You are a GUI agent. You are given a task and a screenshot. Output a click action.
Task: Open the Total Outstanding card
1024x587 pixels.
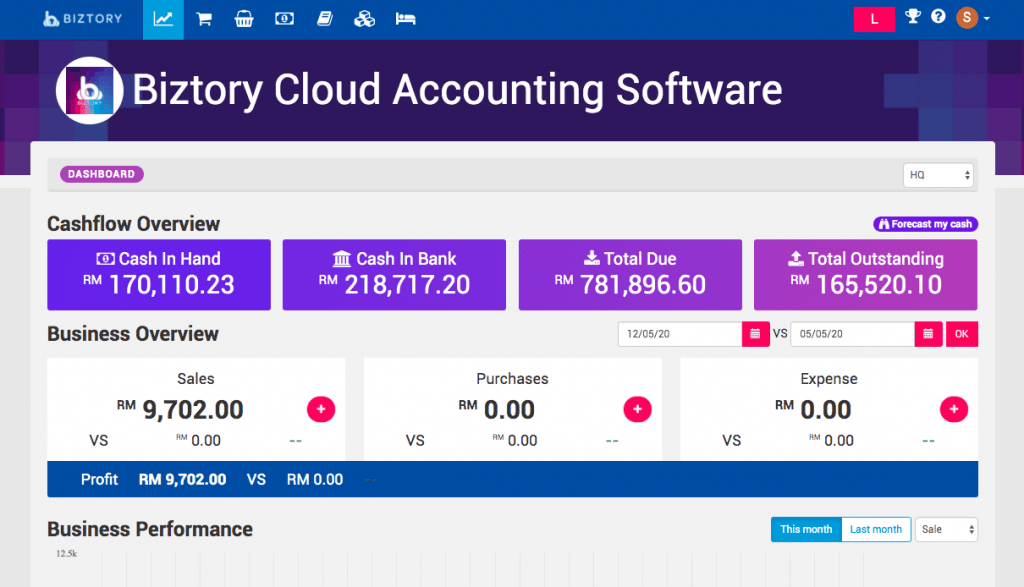pos(866,274)
